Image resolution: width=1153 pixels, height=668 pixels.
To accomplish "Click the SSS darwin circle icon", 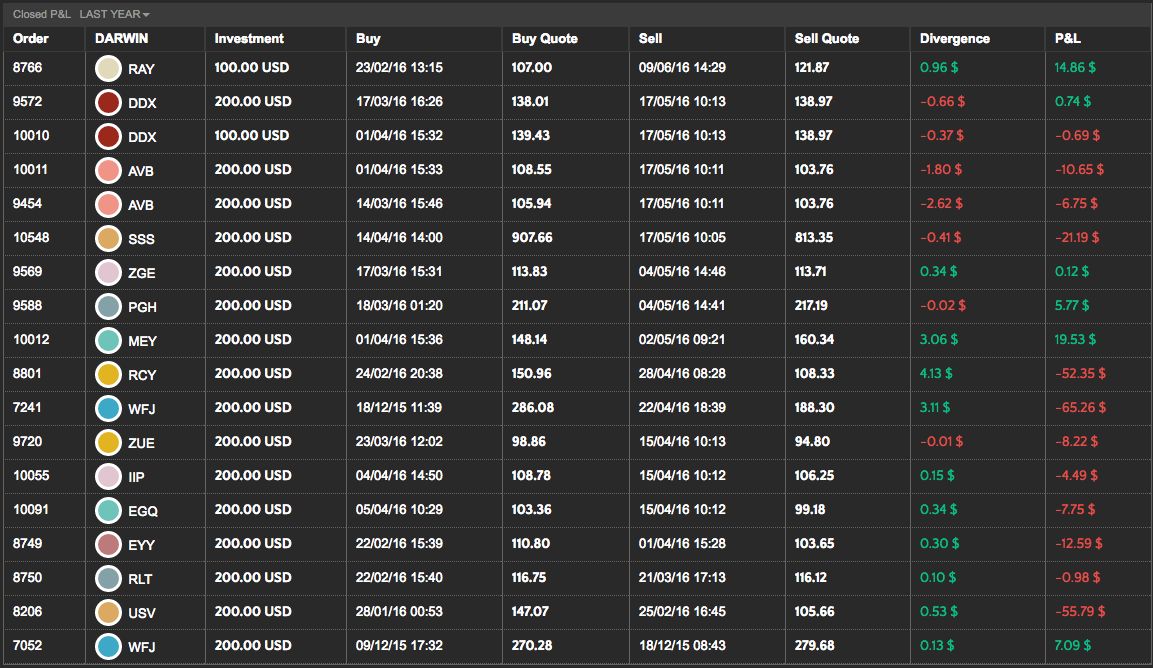I will point(108,239).
